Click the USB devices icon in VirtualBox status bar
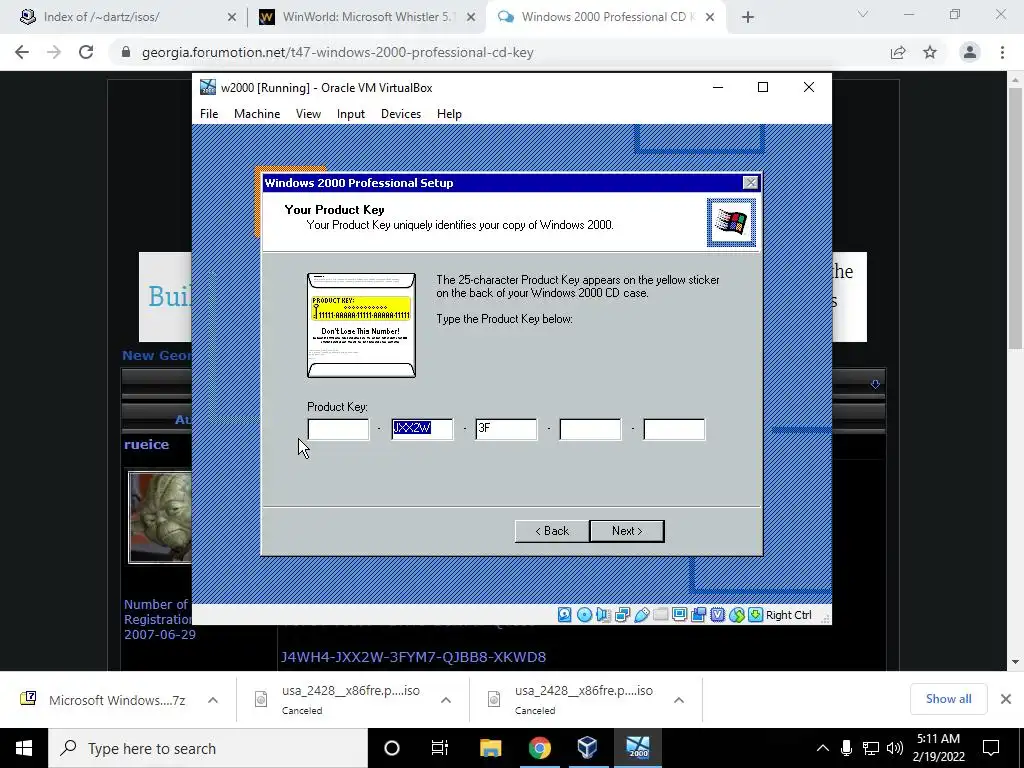The image size is (1024, 768). coord(641,615)
